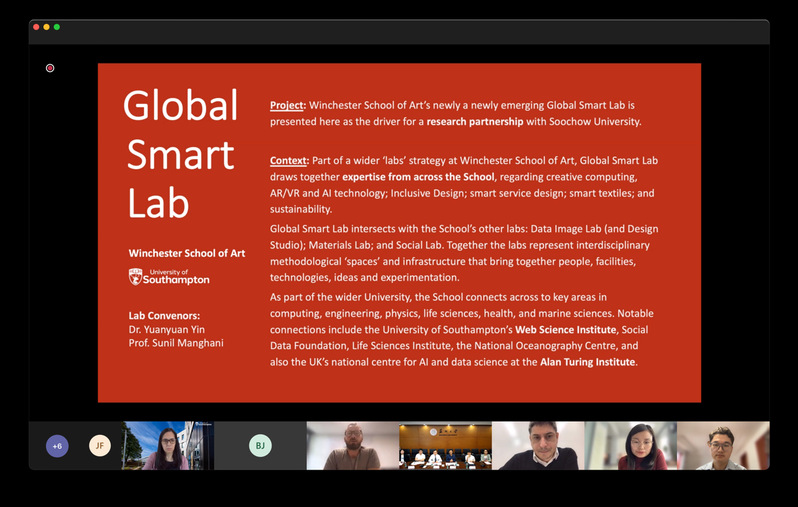This screenshot has width=798, height=507.
Task: Select the far-right man with glasses video
Action: (723, 446)
